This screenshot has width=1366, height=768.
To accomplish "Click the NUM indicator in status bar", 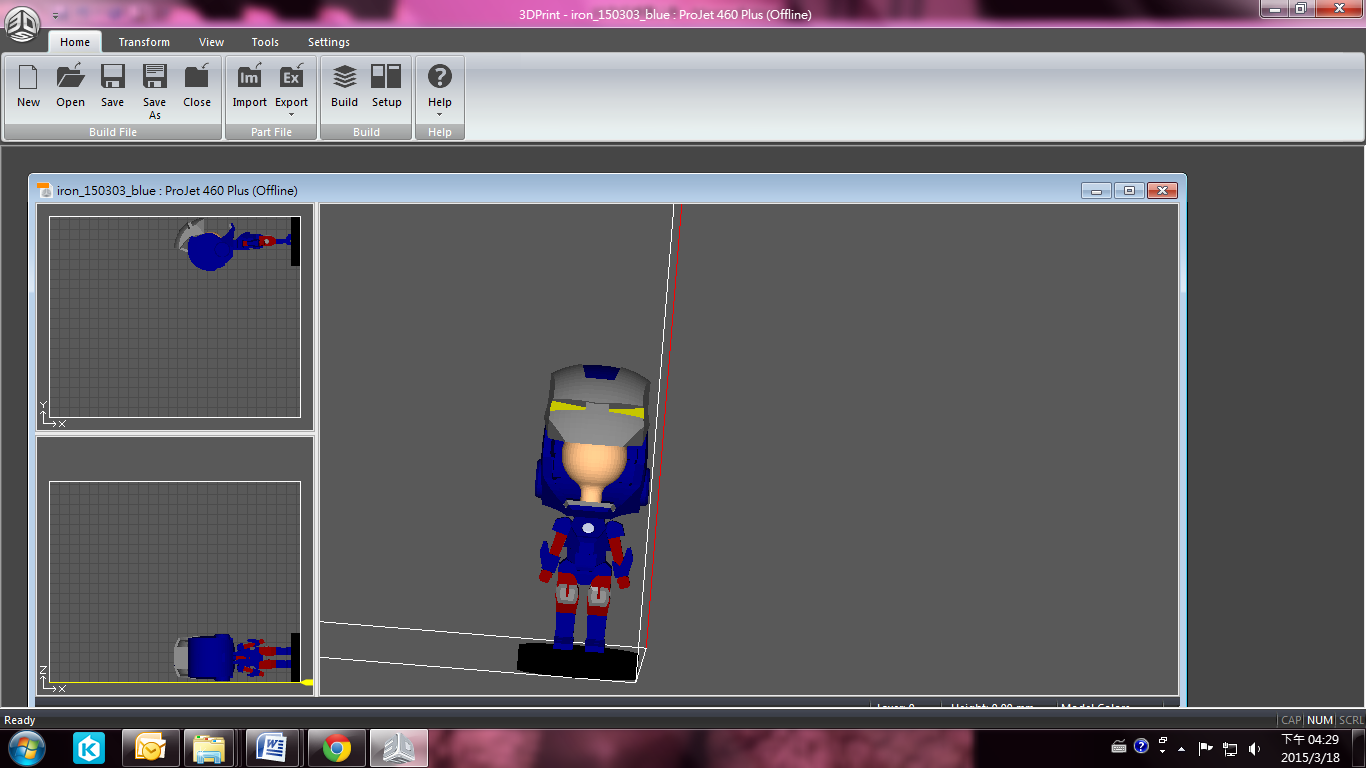I will (1320, 720).
